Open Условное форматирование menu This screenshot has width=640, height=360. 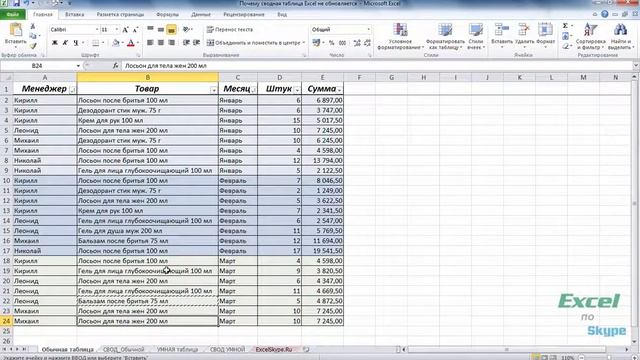tap(400, 36)
